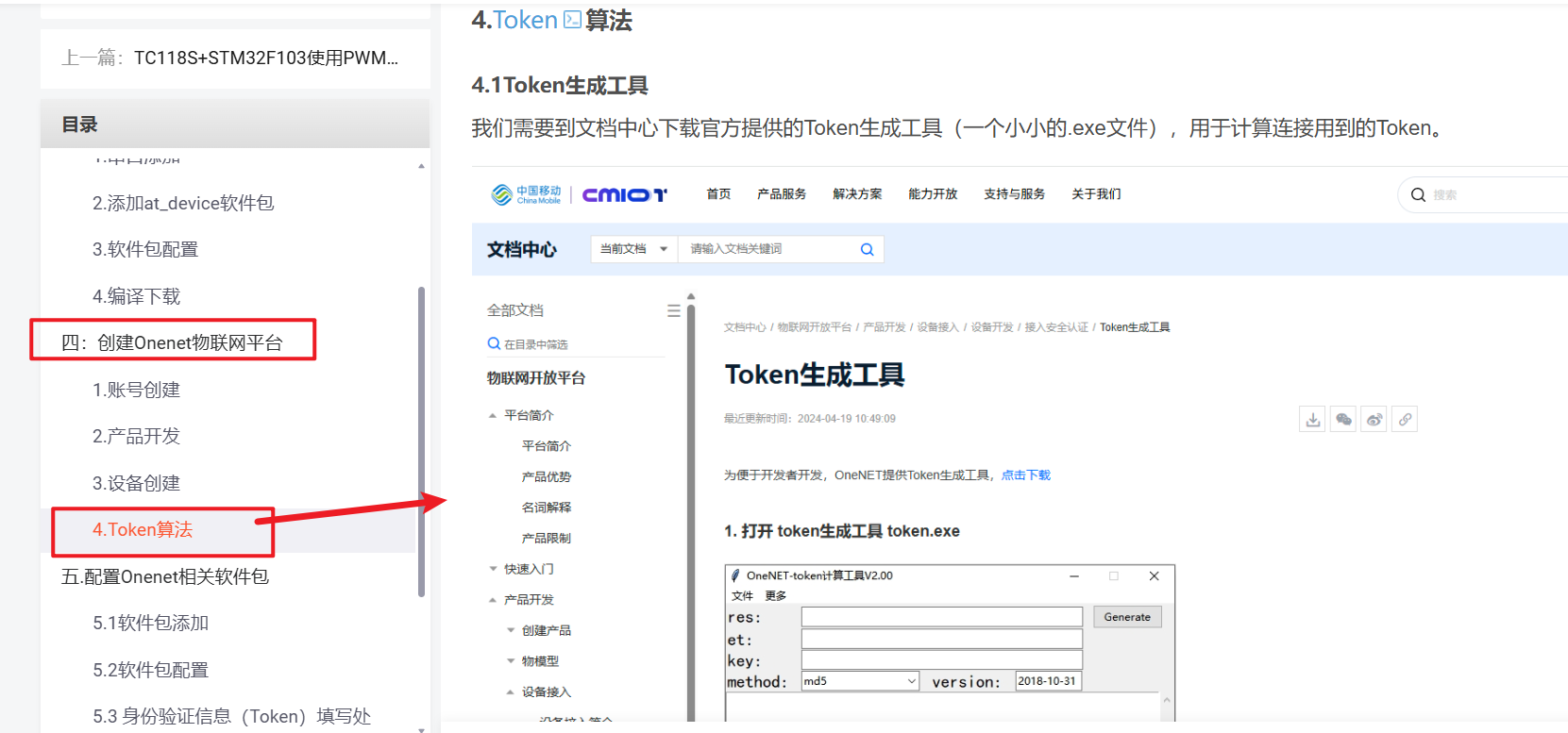
Task: Click the Weibo share icon
Action: pyautogui.click(x=1374, y=420)
